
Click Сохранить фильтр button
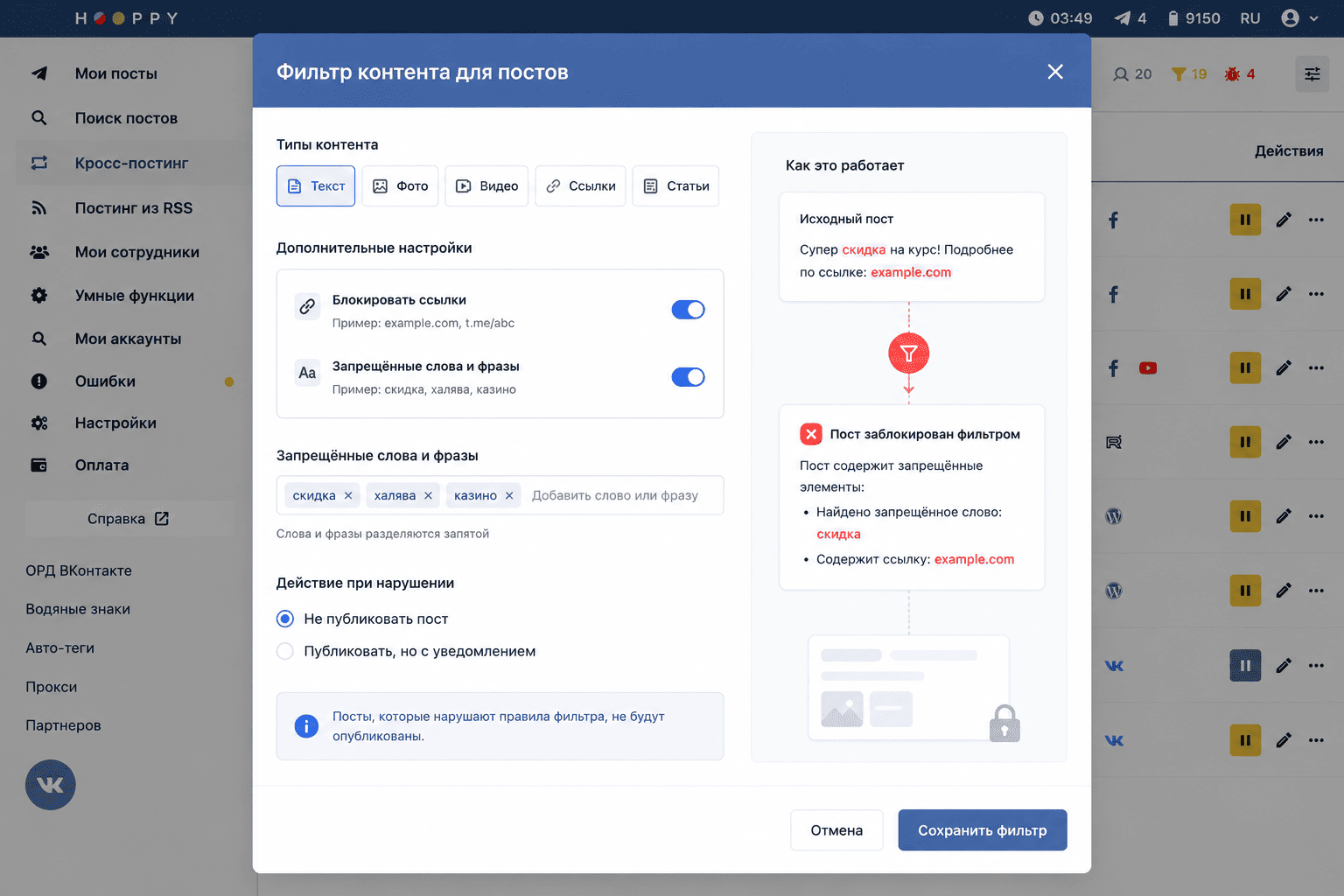(983, 830)
